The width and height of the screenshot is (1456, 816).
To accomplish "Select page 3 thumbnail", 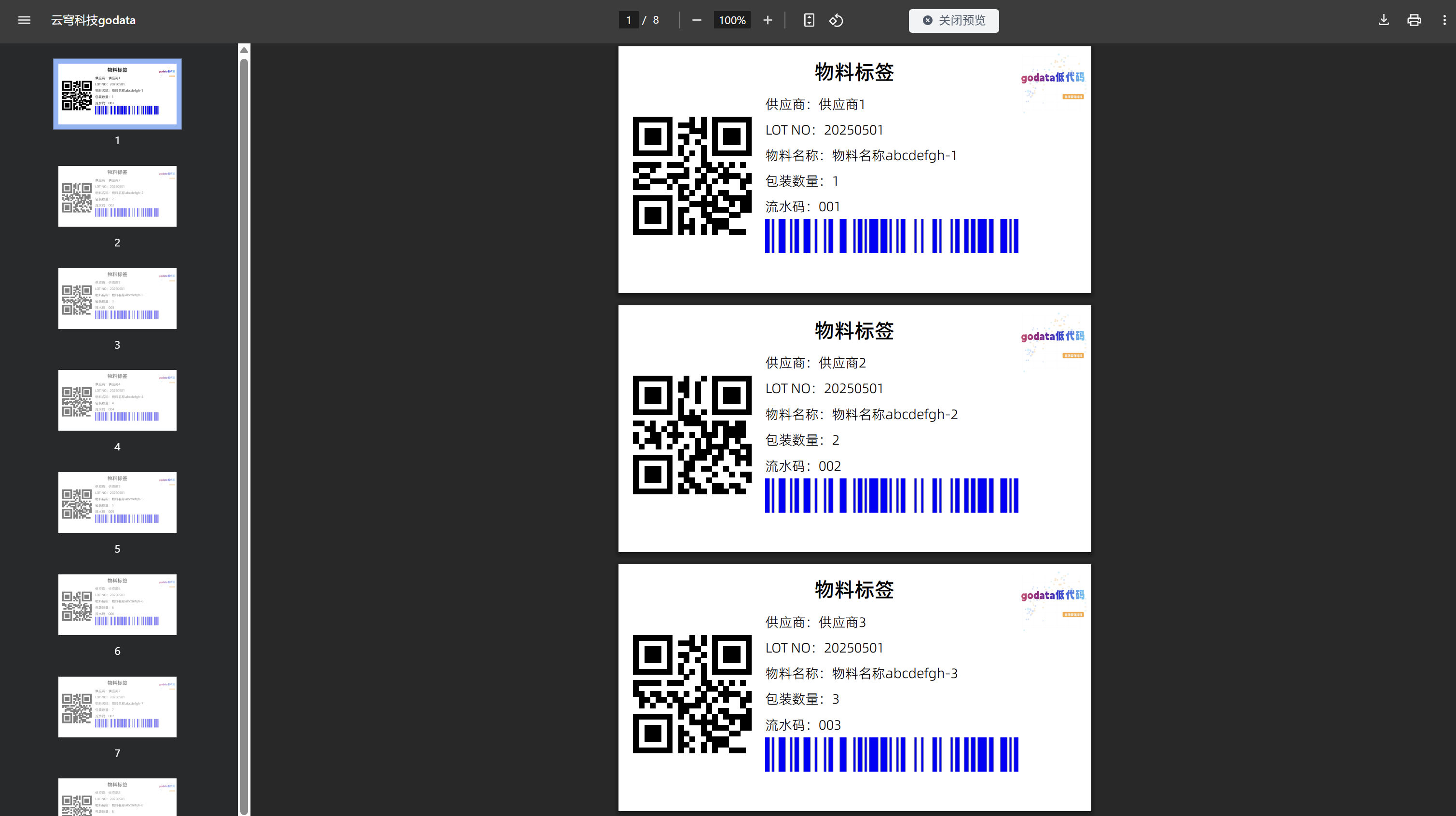I will (x=117, y=299).
